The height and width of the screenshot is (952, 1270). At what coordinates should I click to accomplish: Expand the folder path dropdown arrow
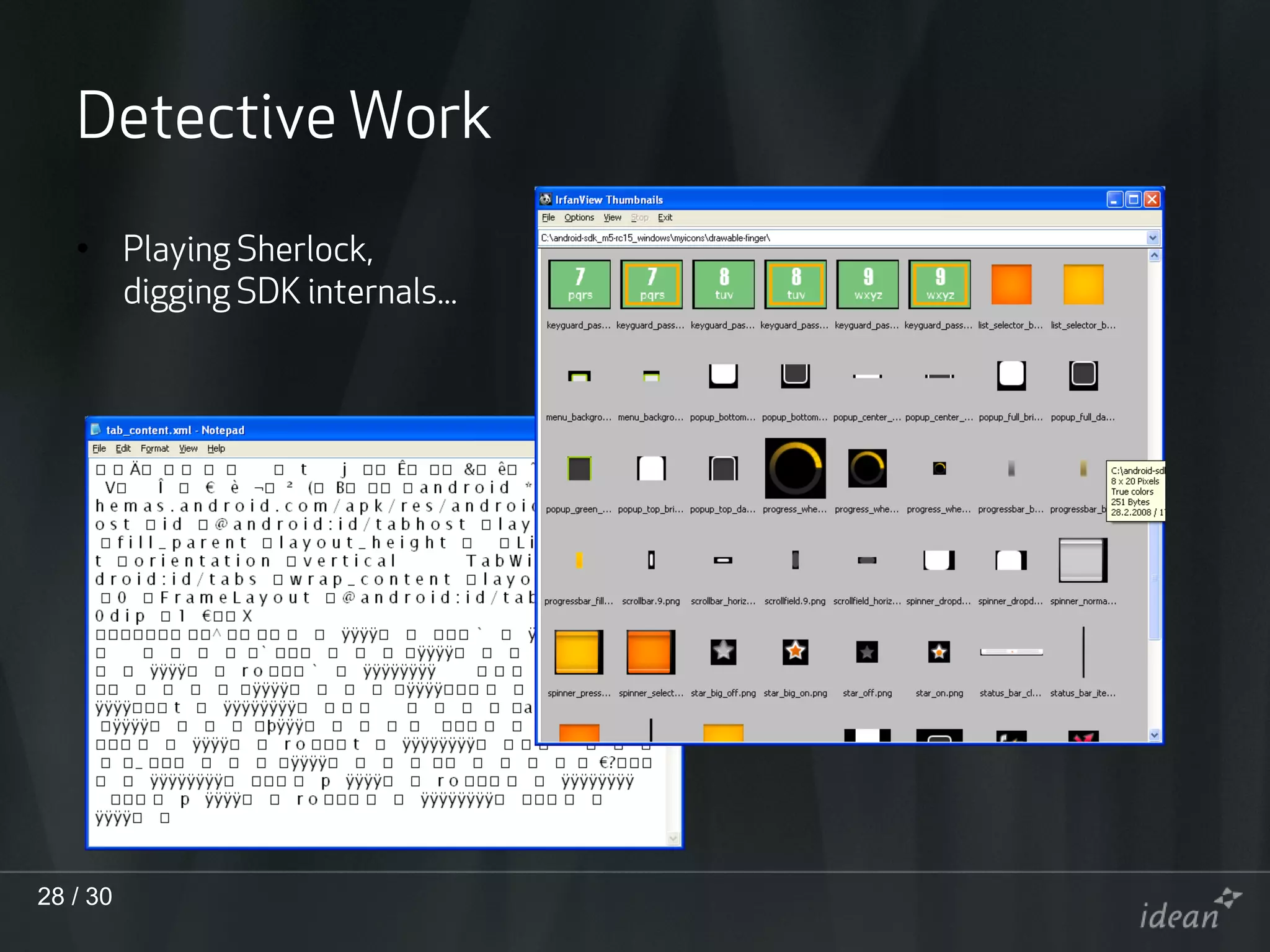1152,238
